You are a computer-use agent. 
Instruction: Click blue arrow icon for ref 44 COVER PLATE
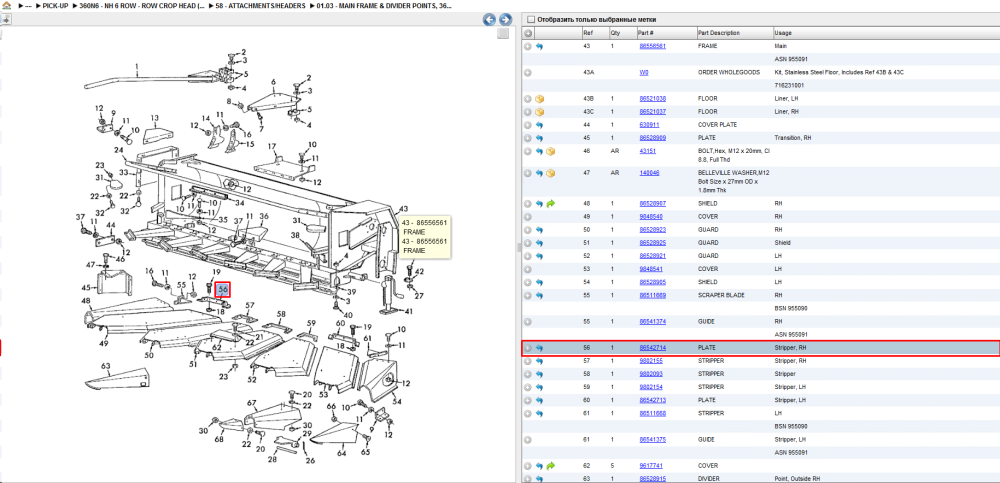click(539, 125)
